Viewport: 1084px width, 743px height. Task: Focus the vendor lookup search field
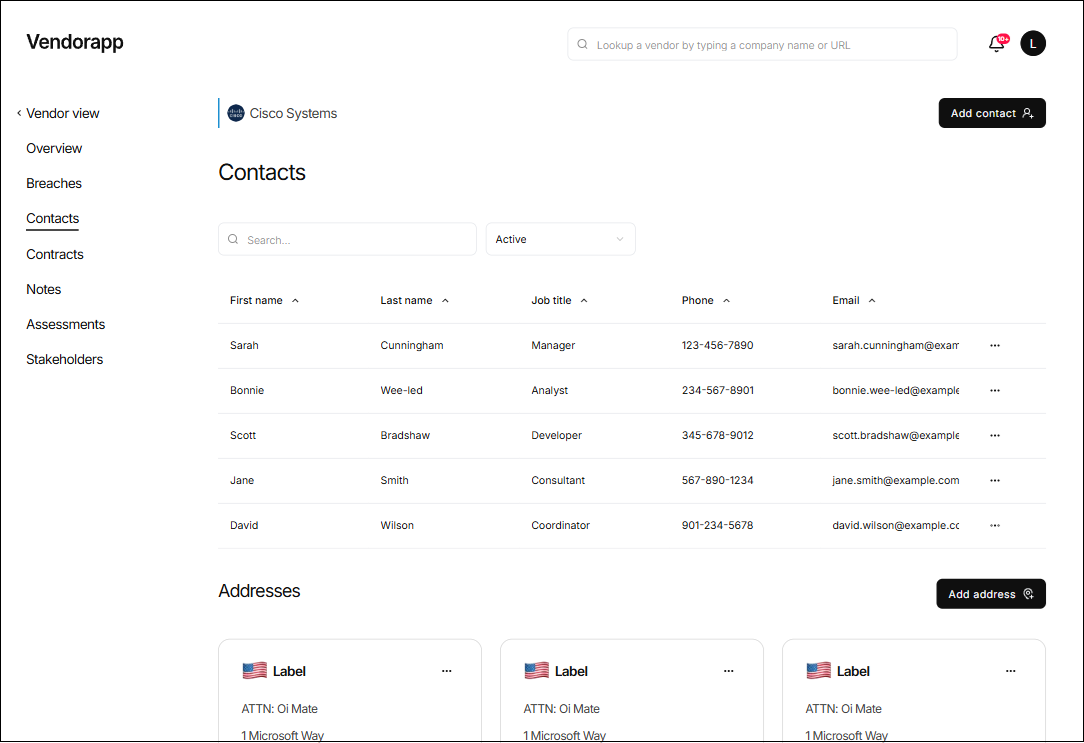pyautogui.click(x=763, y=44)
